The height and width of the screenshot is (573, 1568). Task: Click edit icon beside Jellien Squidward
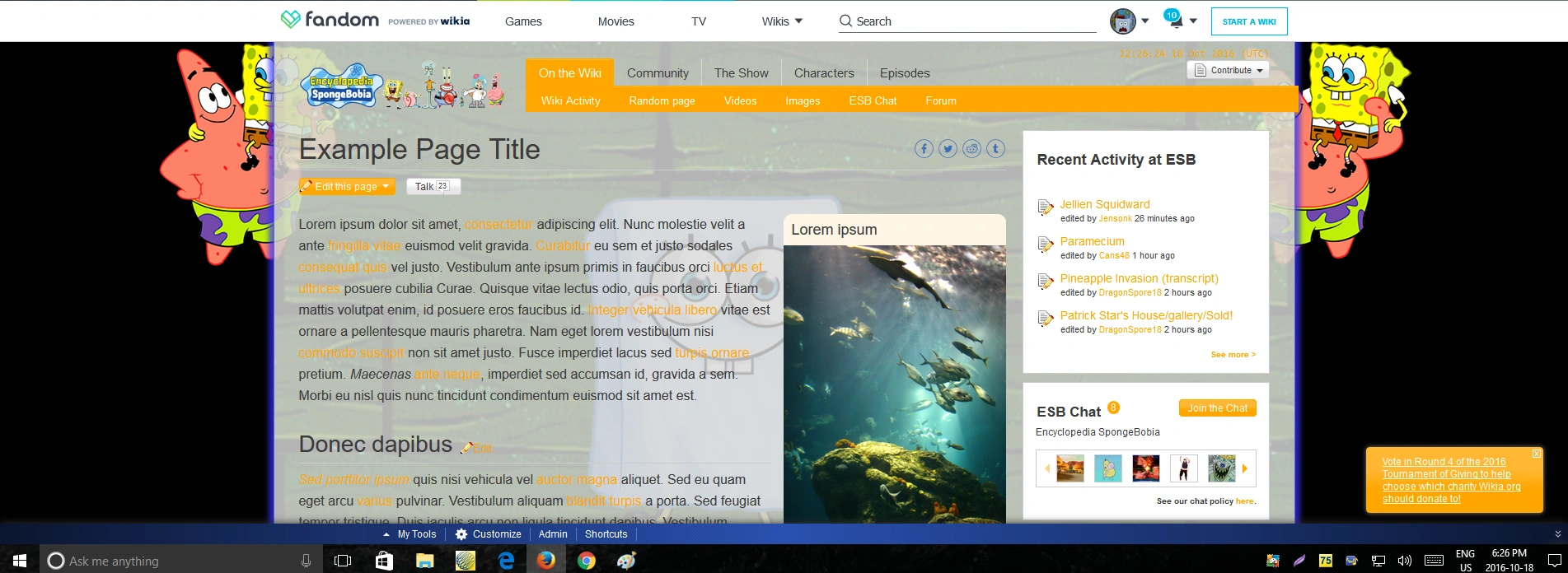coord(1046,207)
